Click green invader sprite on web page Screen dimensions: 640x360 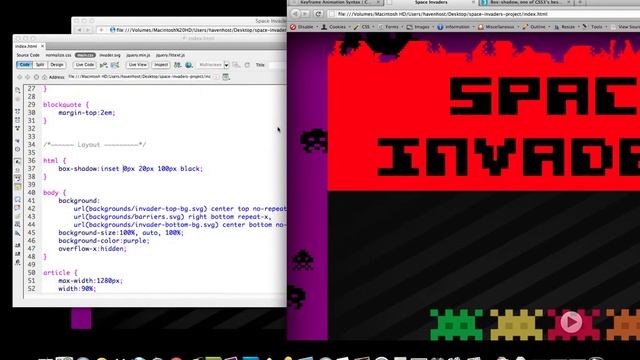click(456, 324)
